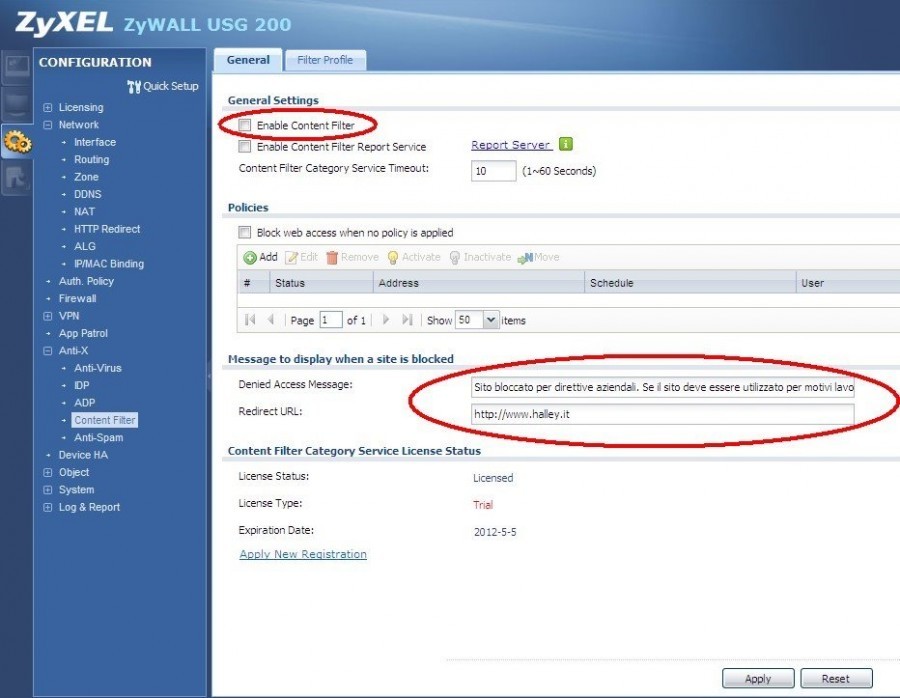The image size is (900, 698).
Task: Select Anti-Spam in the navigation menu
Action: tap(98, 437)
